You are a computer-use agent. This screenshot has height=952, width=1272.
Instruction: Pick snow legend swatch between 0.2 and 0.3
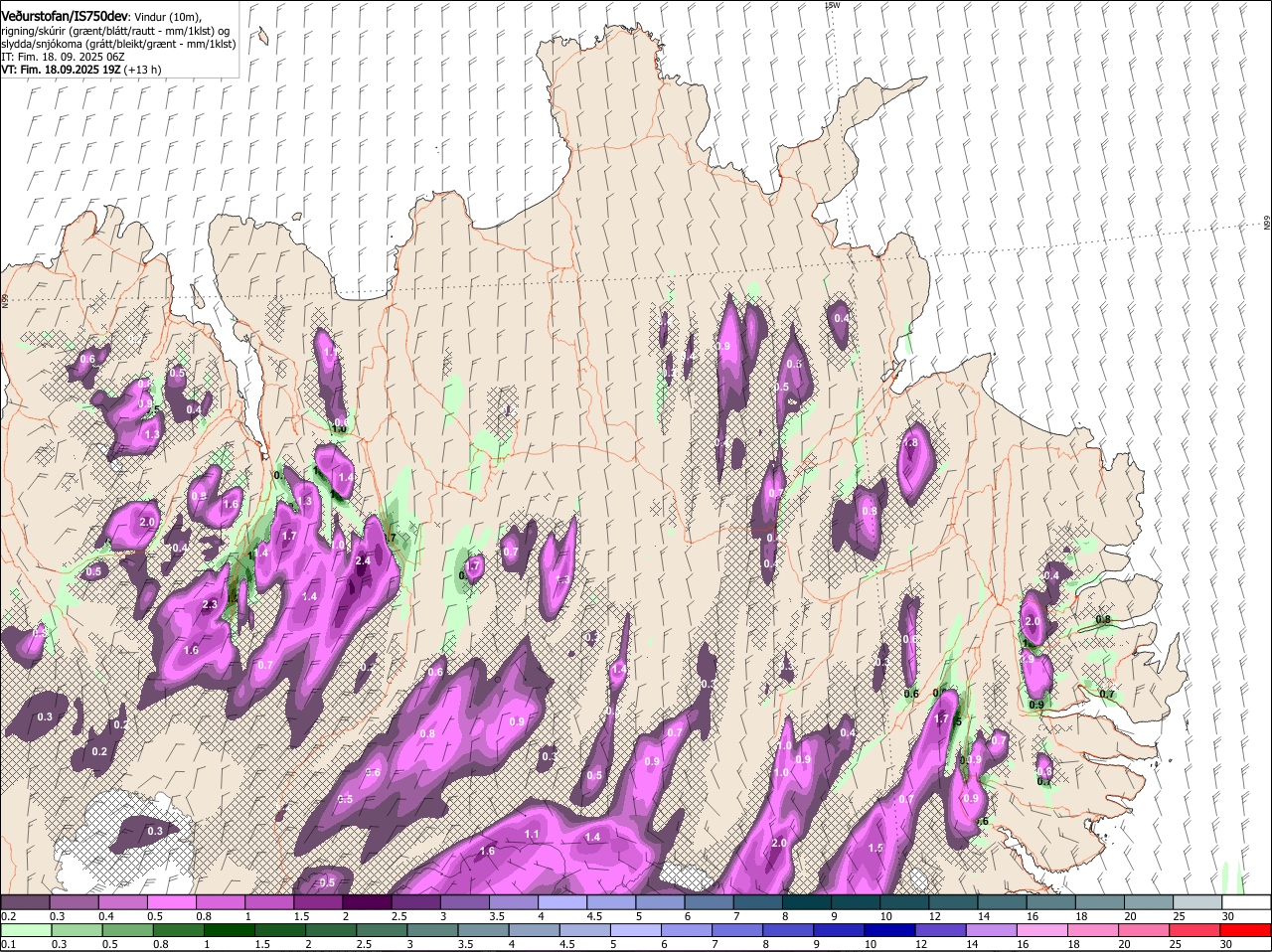pos(25,902)
